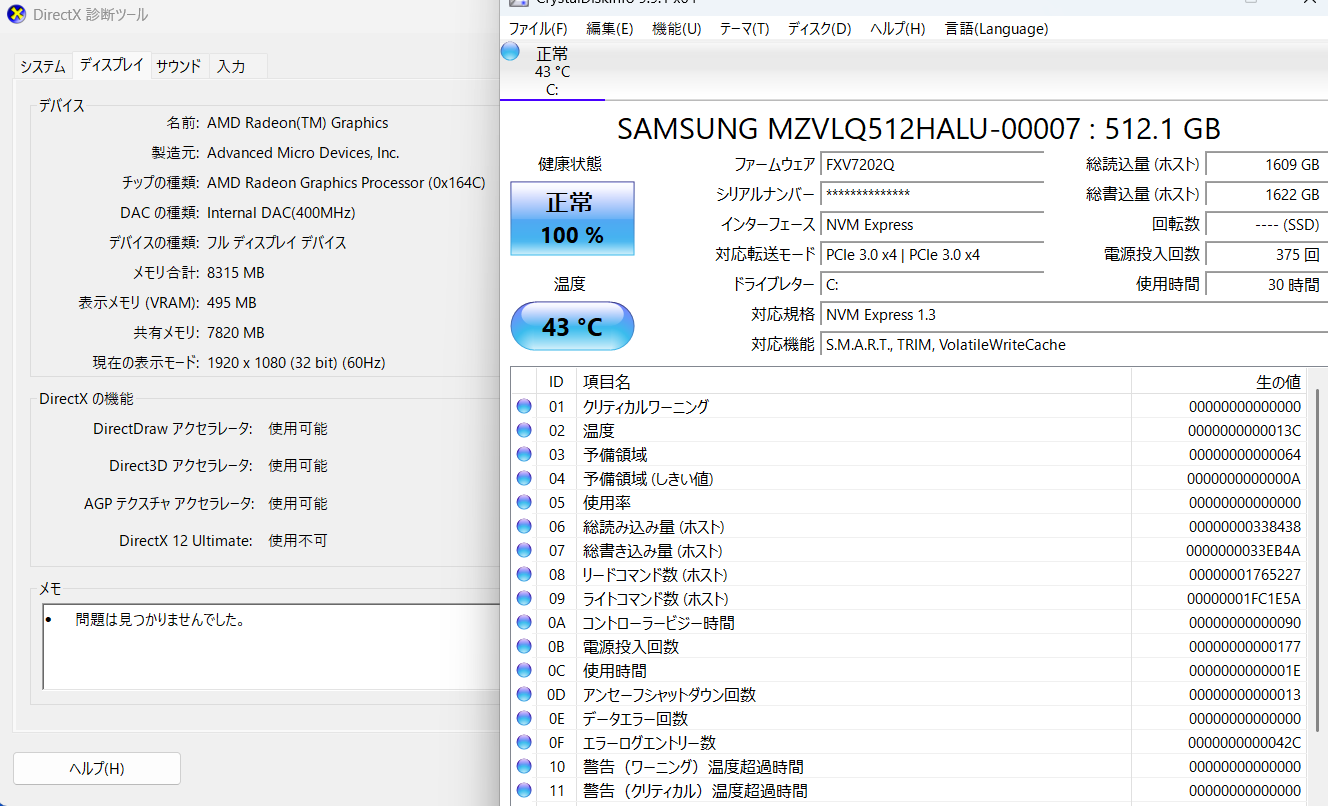The width and height of the screenshot is (1328, 806).
Task: Click the 正常 100 % health status button
Action: click(573, 218)
